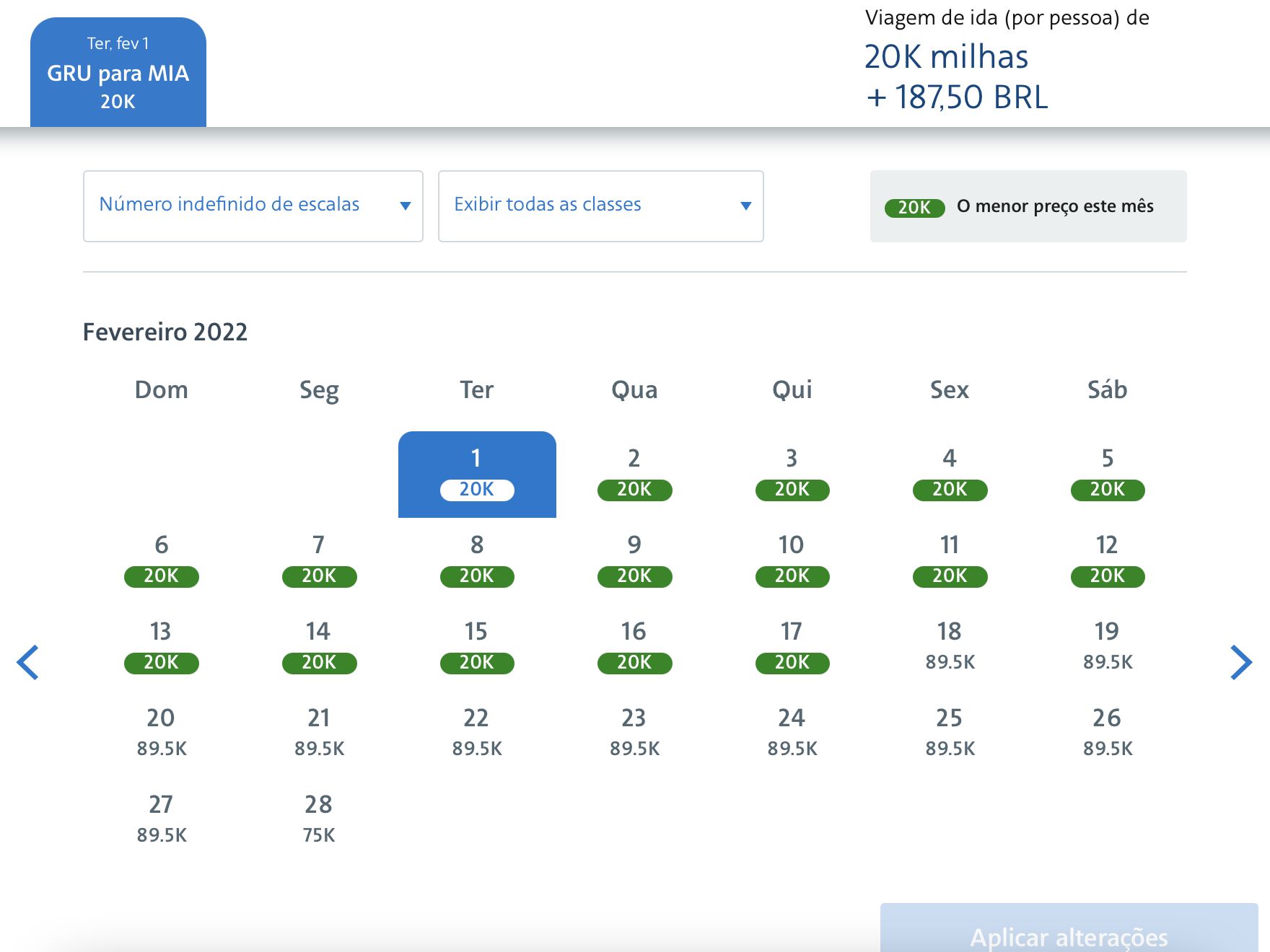Screen dimensions: 1270x952
Task: Select February 23 on calendar
Action: click(635, 734)
